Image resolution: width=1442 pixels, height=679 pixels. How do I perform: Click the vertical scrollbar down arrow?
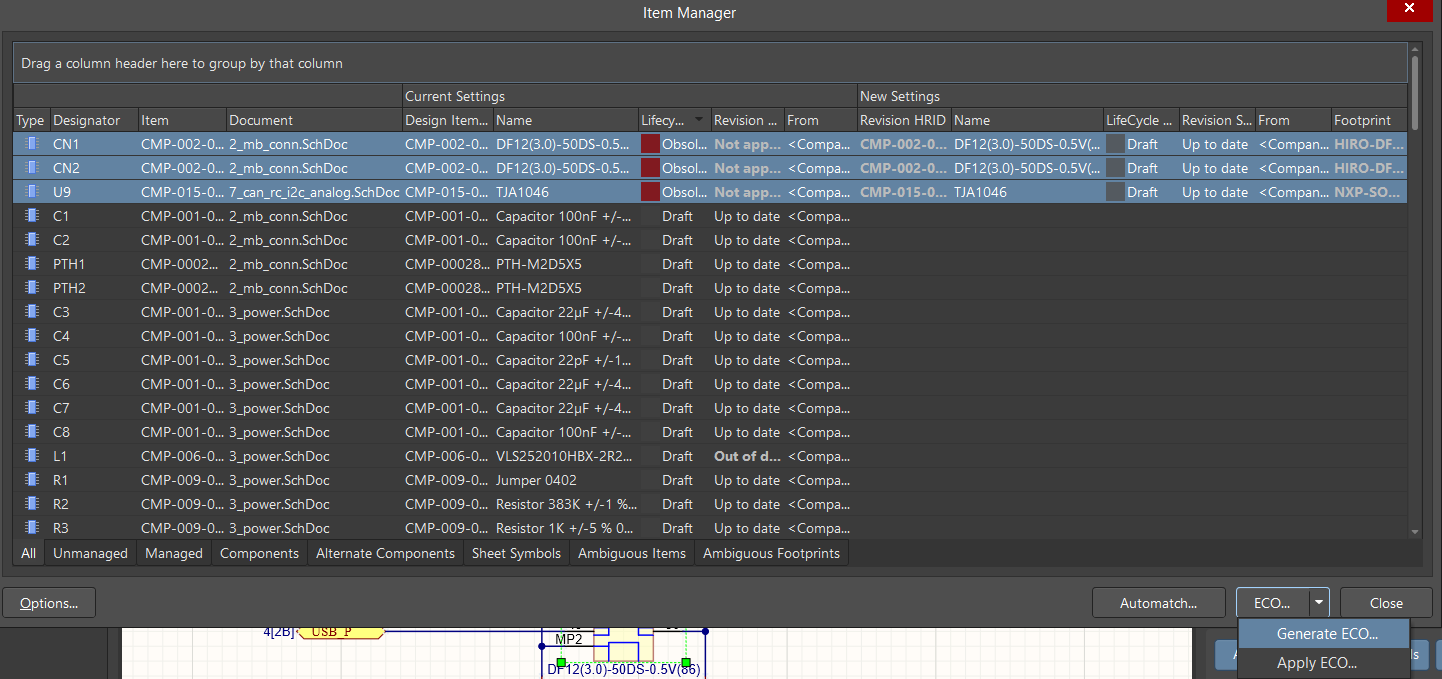[x=1415, y=532]
